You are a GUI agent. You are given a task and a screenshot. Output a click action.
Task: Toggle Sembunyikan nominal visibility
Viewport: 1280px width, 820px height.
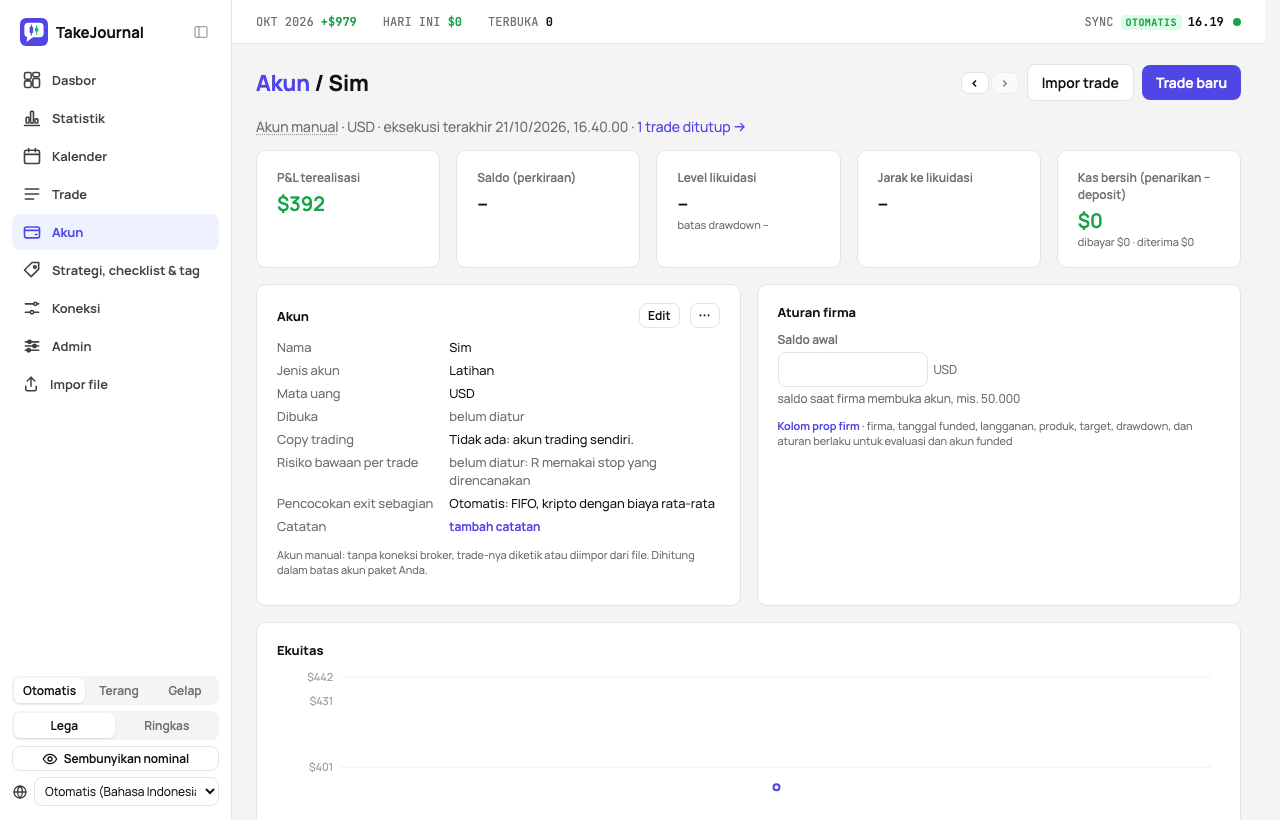point(116,759)
